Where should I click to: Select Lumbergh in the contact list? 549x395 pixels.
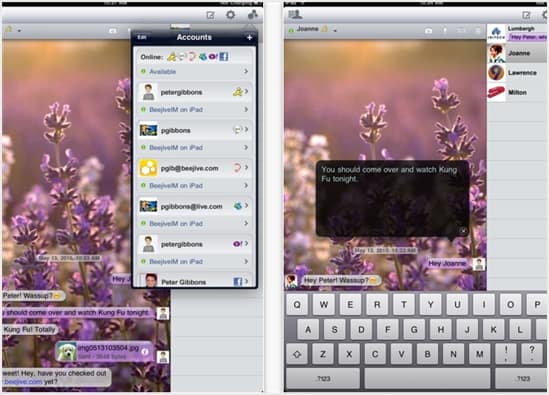[517, 33]
